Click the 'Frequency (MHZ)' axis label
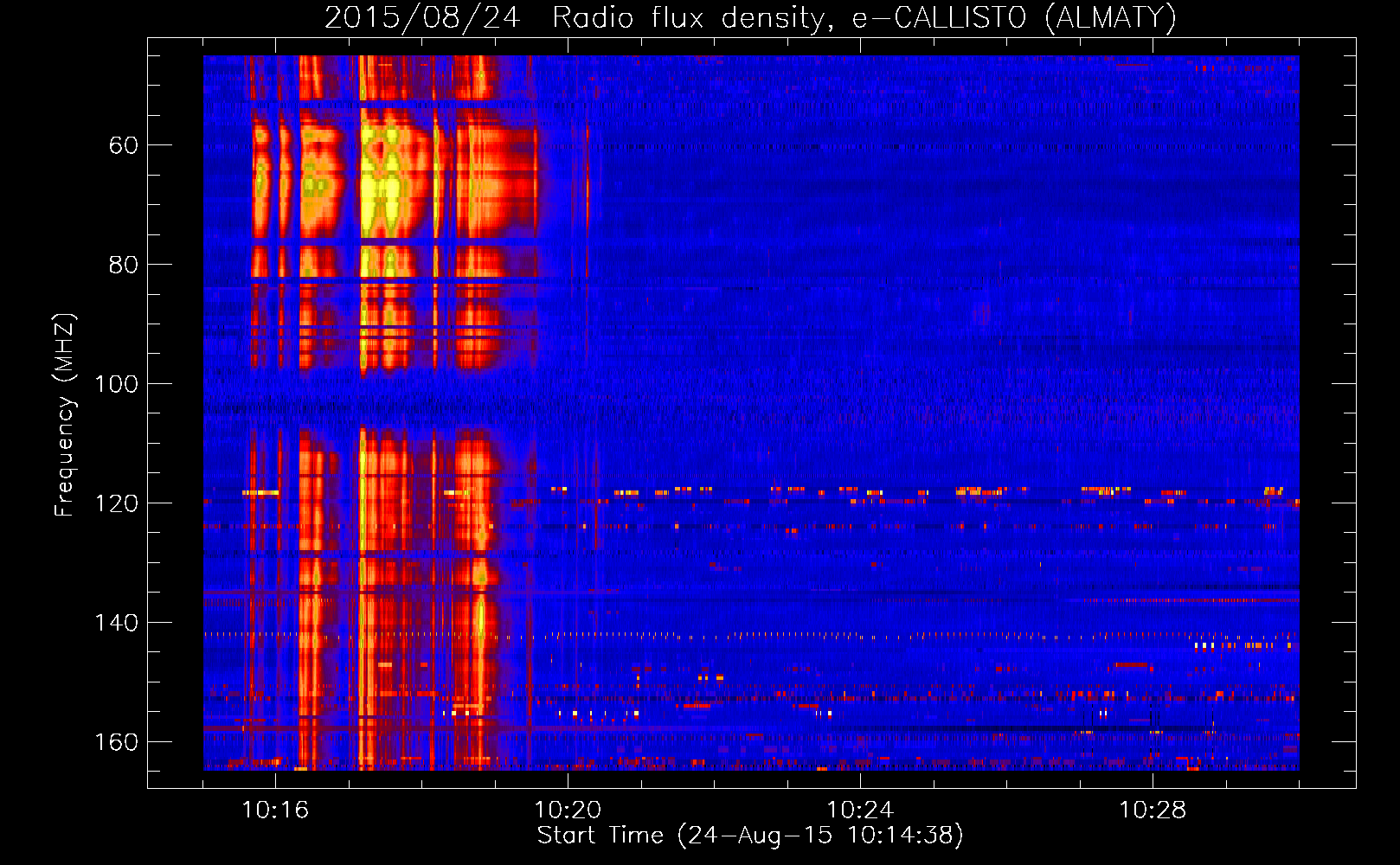 pyautogui.click(x=65, y=415)
